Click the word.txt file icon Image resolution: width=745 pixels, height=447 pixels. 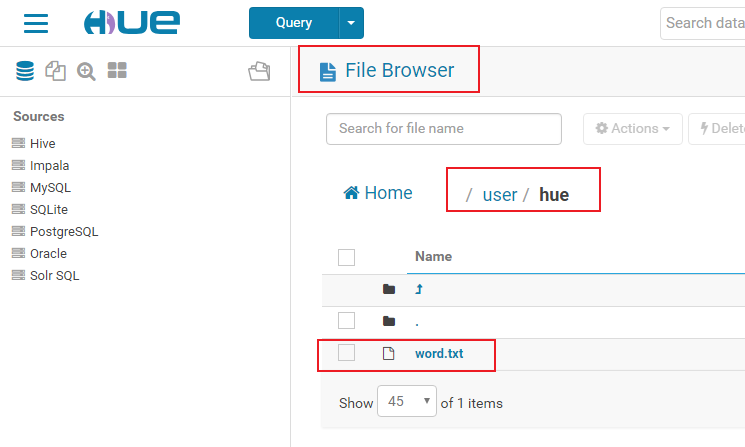tap(389, 353)
